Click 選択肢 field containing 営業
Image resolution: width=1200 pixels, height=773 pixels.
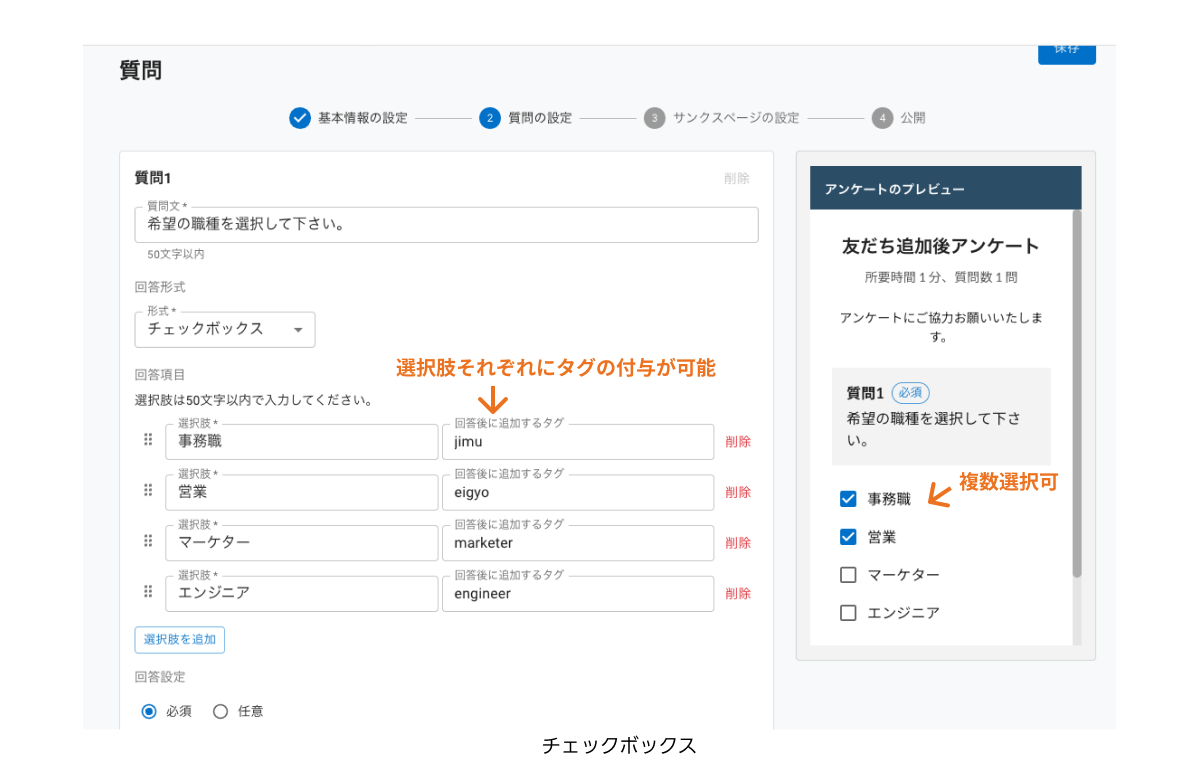[x=302, y=492]
